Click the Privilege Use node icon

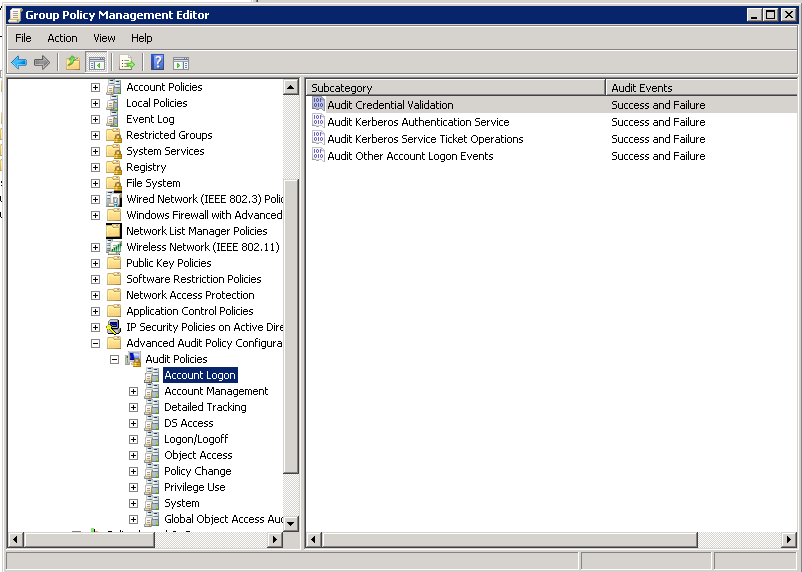tap(151, 487)
